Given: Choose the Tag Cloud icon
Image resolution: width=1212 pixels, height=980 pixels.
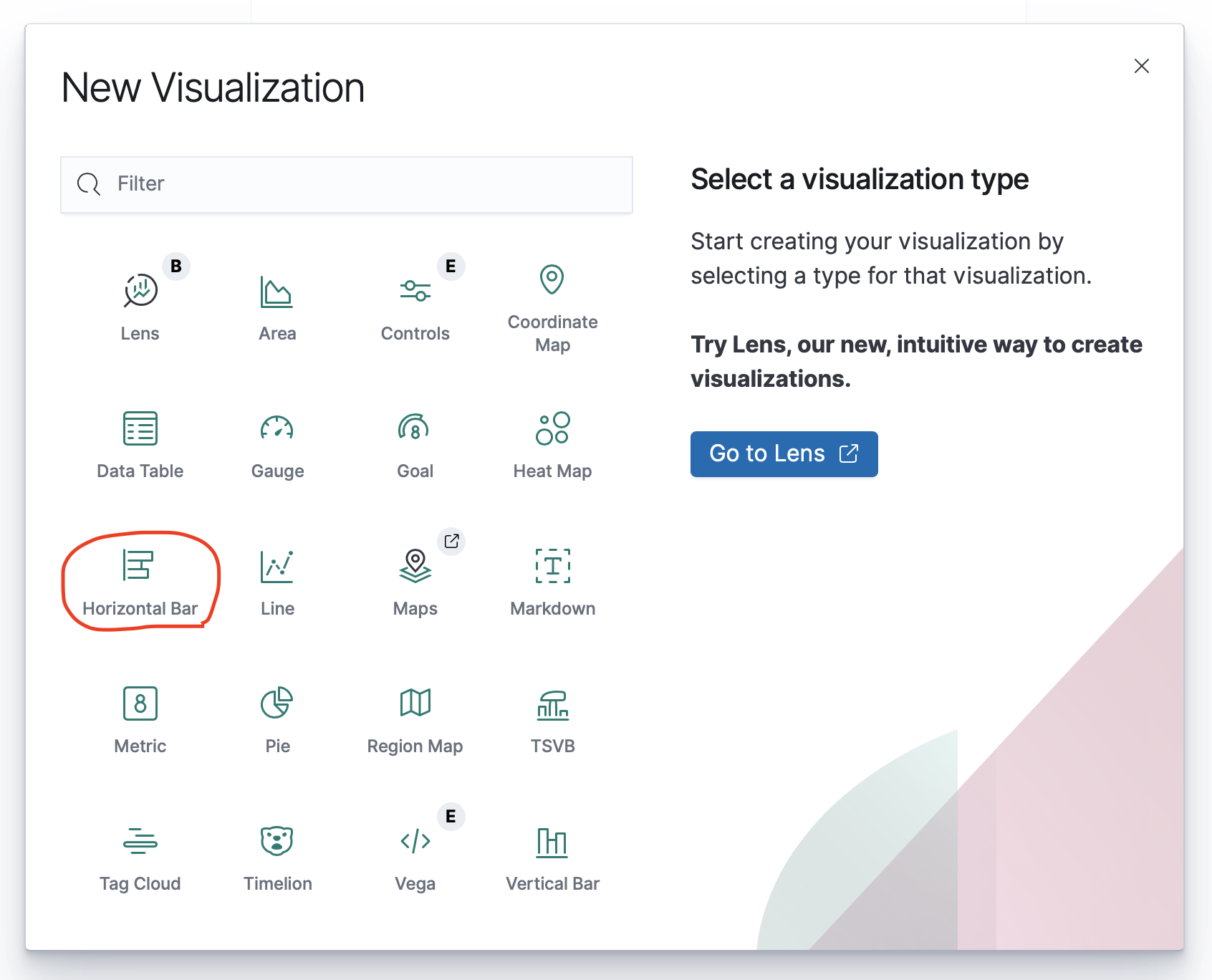Looking at the screenshot, I should coord(140,841).
